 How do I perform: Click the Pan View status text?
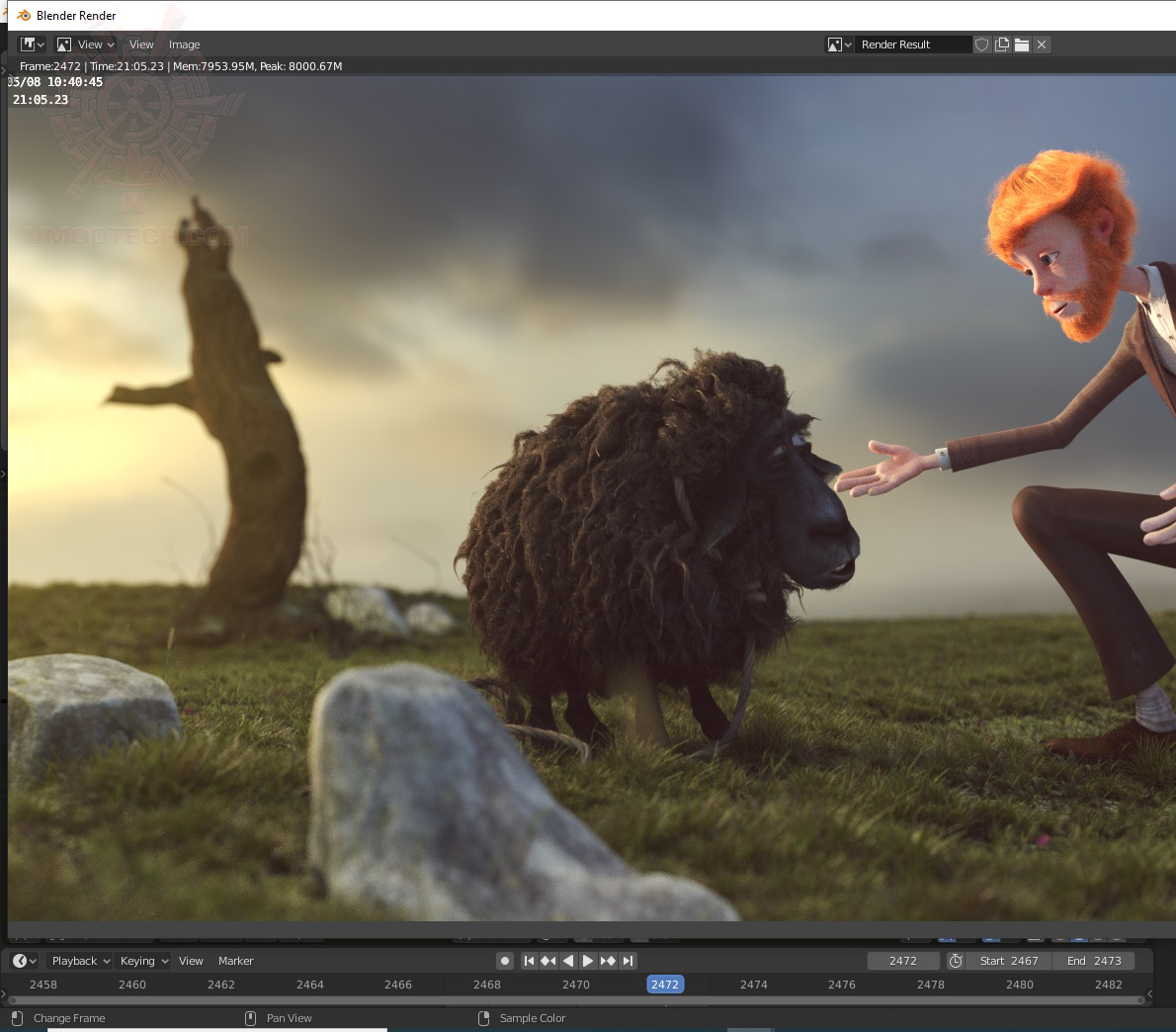pos(289,1018)
